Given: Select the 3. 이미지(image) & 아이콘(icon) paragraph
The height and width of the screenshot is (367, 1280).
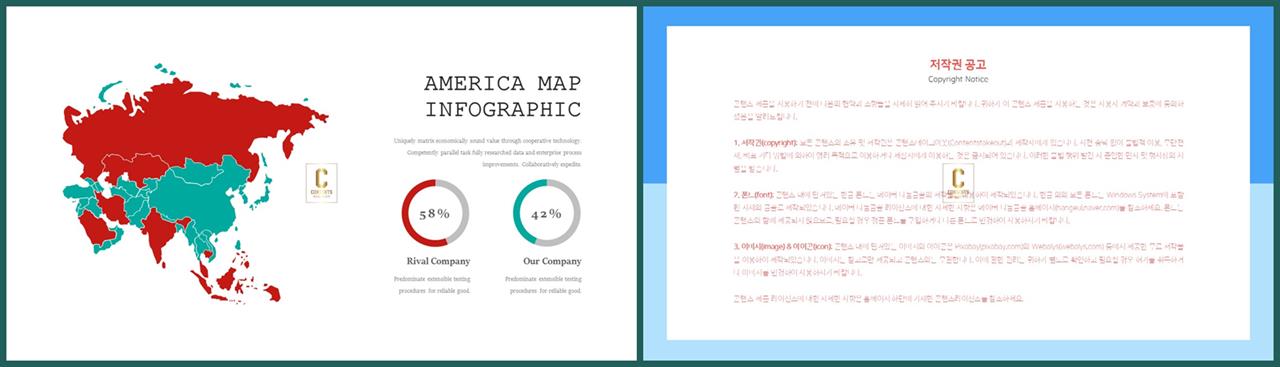Looking at the screenshot, I should coord(958,259).
